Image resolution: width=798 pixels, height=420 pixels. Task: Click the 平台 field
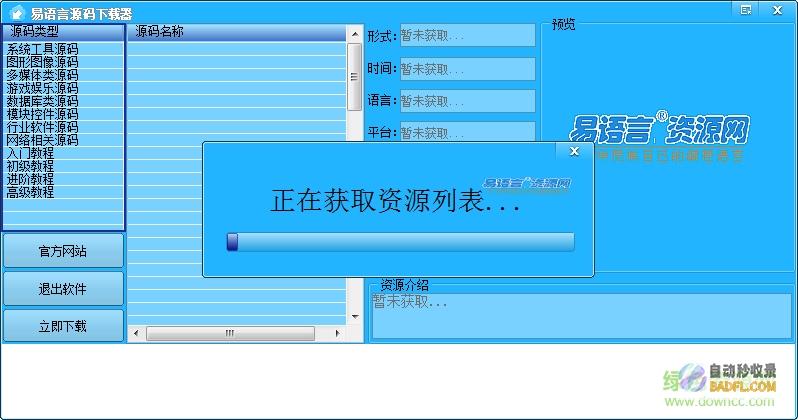(x=467, y=132)
